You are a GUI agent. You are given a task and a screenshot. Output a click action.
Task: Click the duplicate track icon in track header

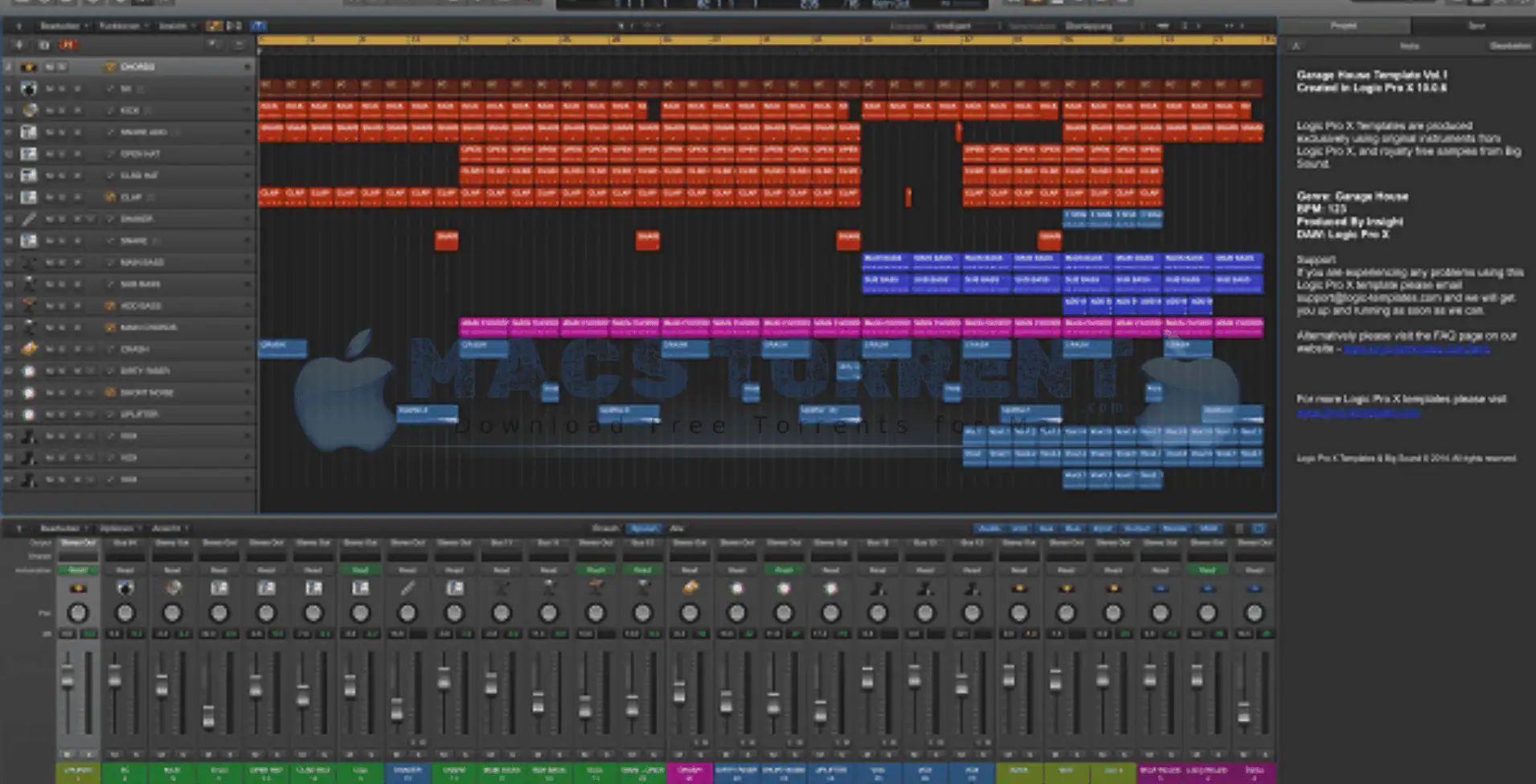pos(43,45)
